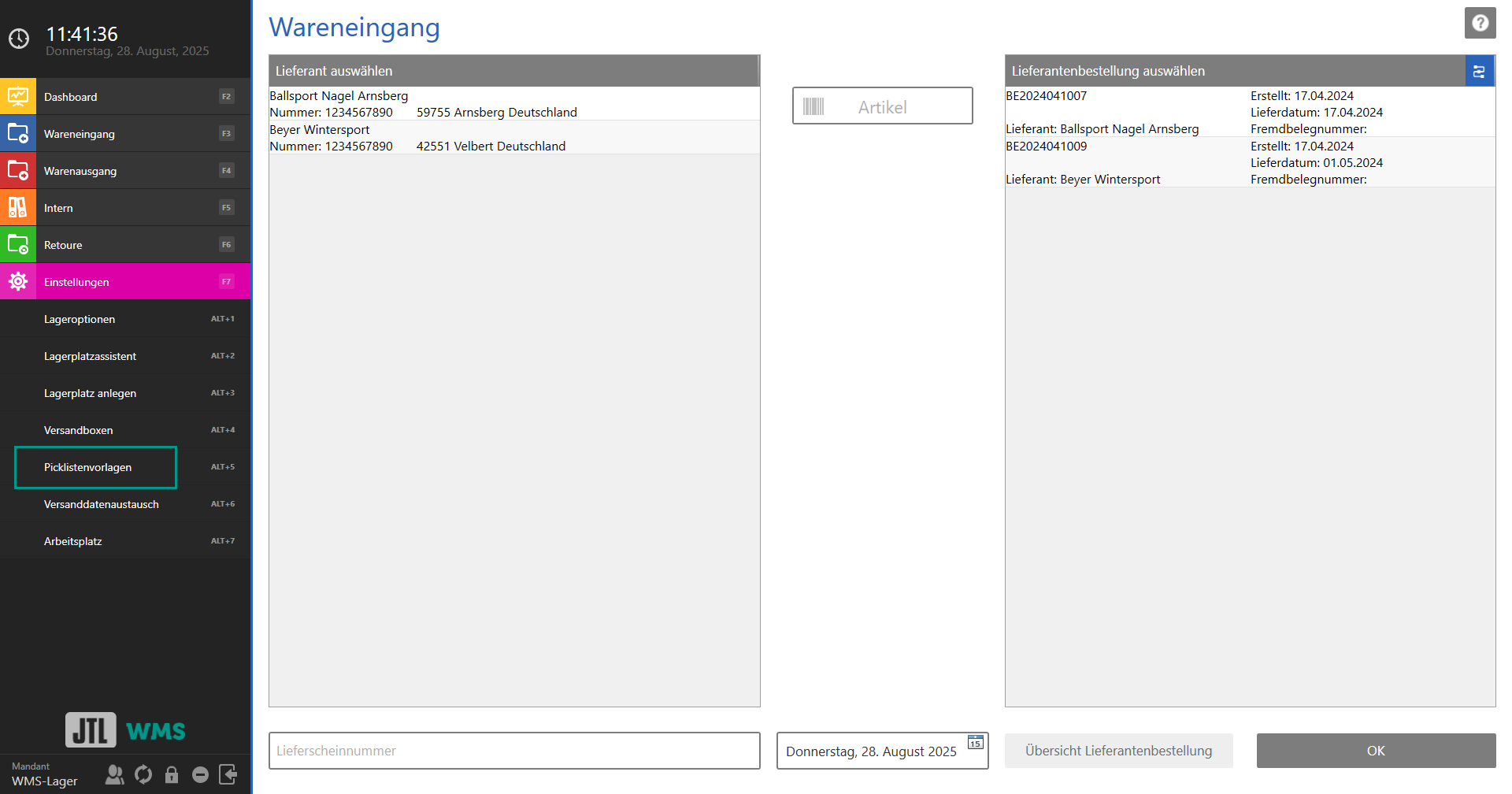Screen dimensions: 1512x794
Task: Click the padlock lock icon
Action: 172,775
